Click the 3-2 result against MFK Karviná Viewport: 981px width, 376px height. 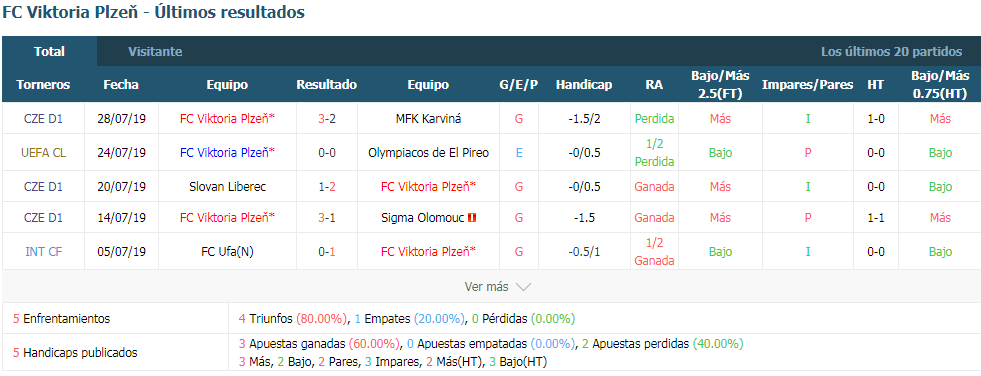tap(327, 118)
